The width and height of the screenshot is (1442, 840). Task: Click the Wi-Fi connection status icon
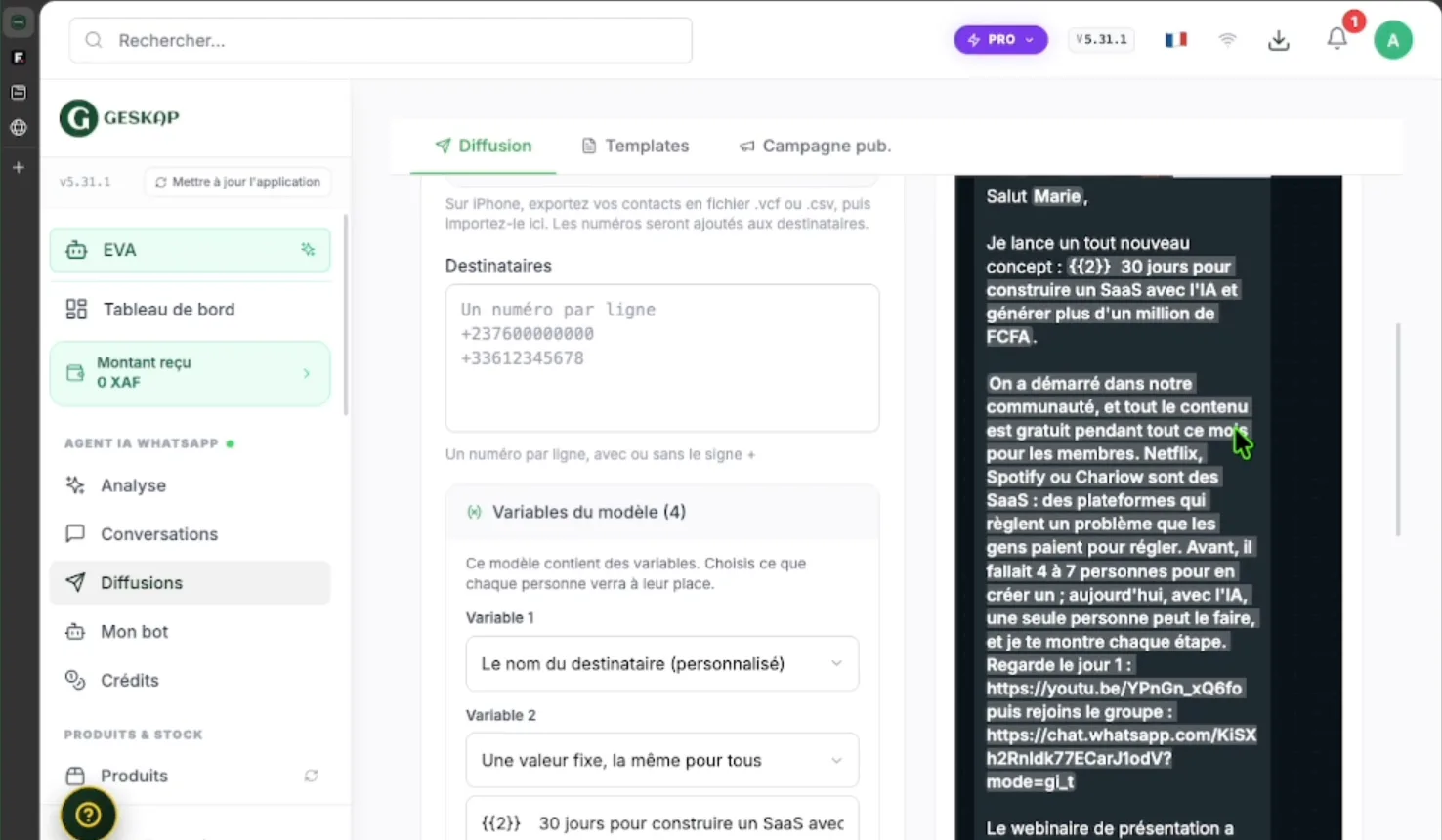coord(1227,40)
